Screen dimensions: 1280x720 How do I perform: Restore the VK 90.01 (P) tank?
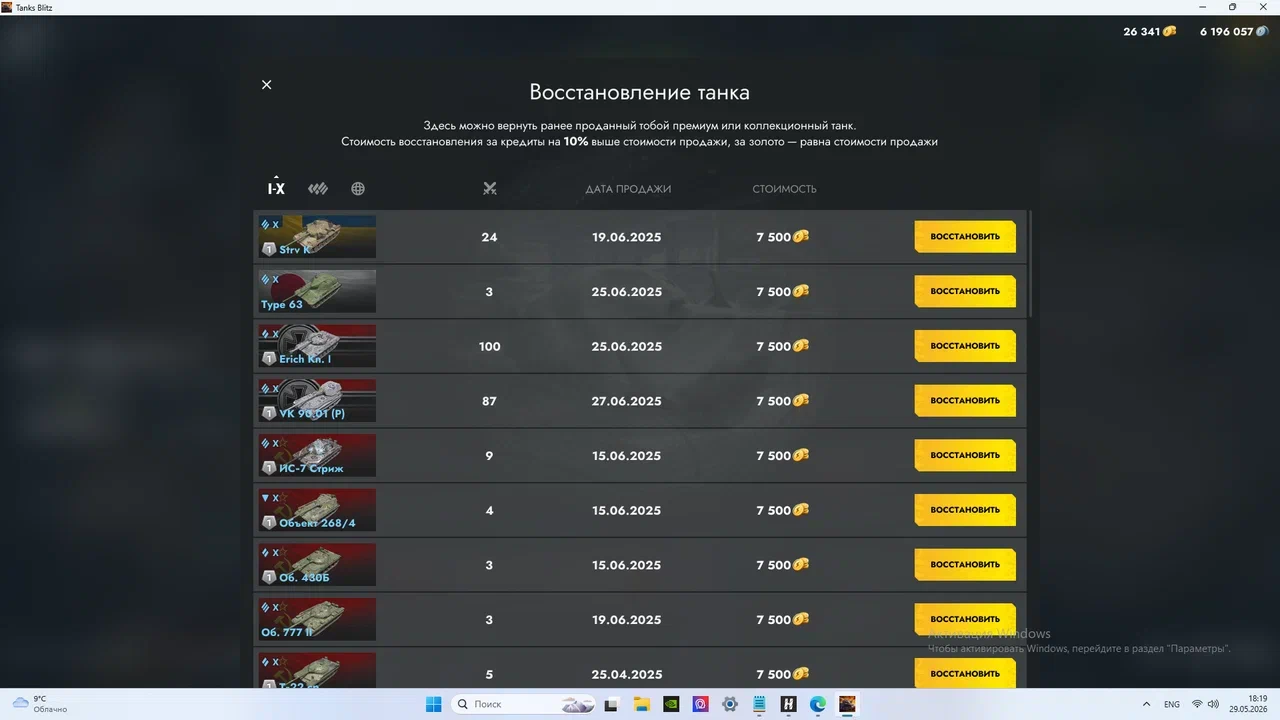click(965, 401)
